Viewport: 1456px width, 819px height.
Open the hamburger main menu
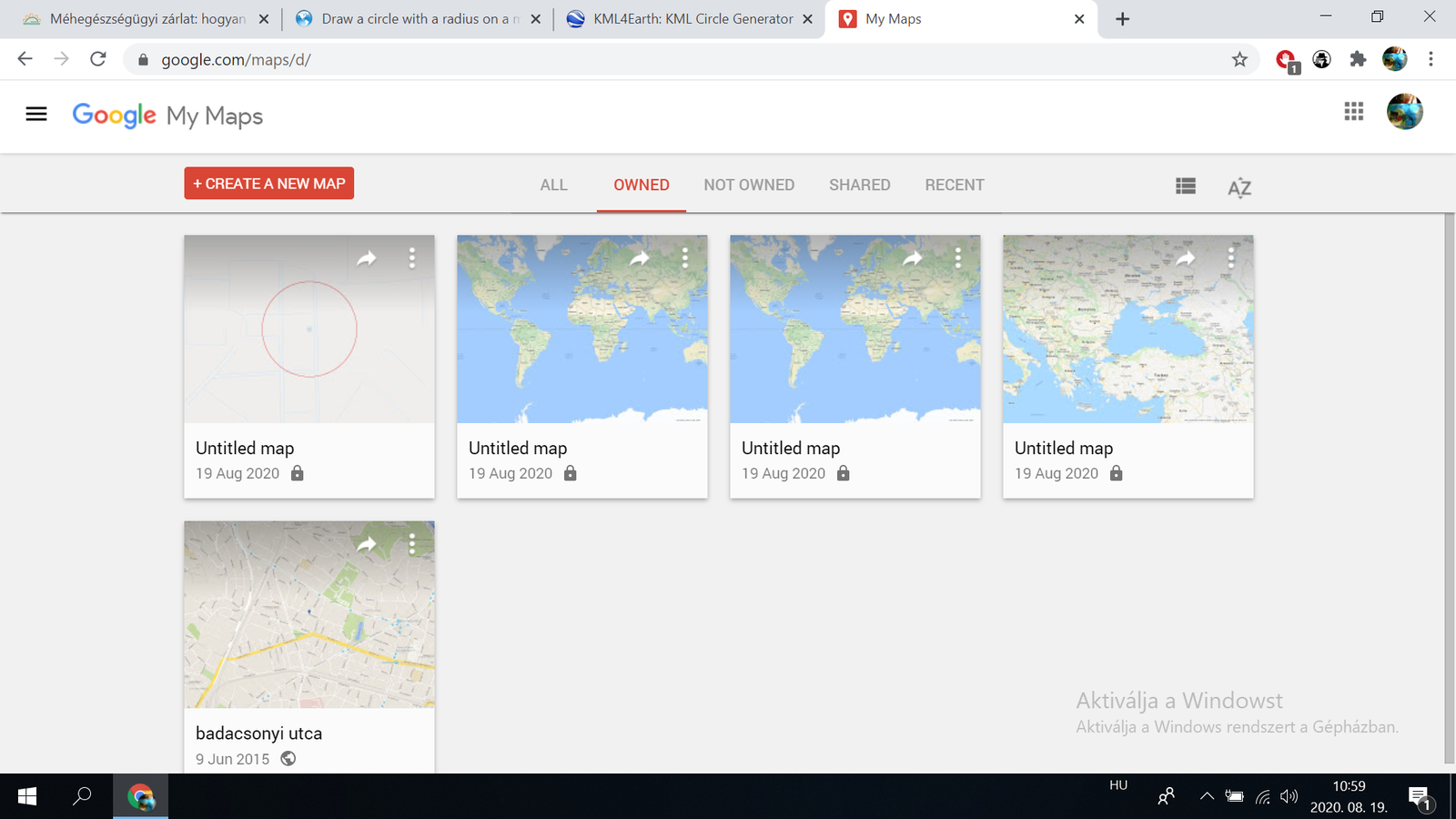[x=36, y=114]
